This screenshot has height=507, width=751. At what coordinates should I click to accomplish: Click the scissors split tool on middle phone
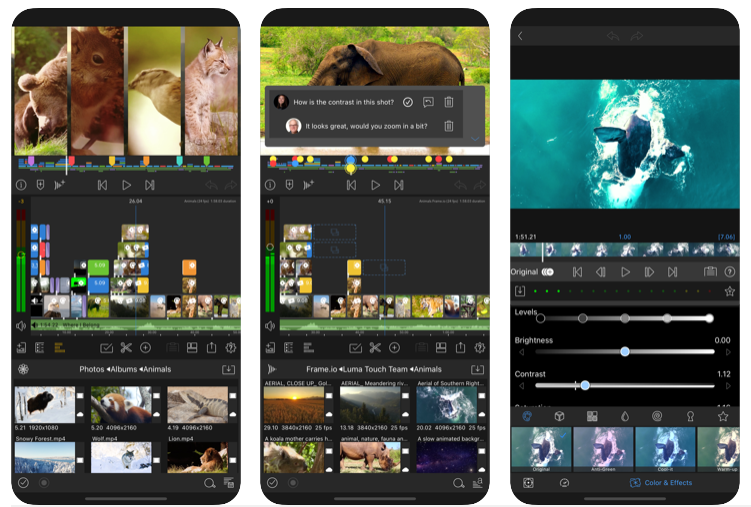tap(375, 348)
